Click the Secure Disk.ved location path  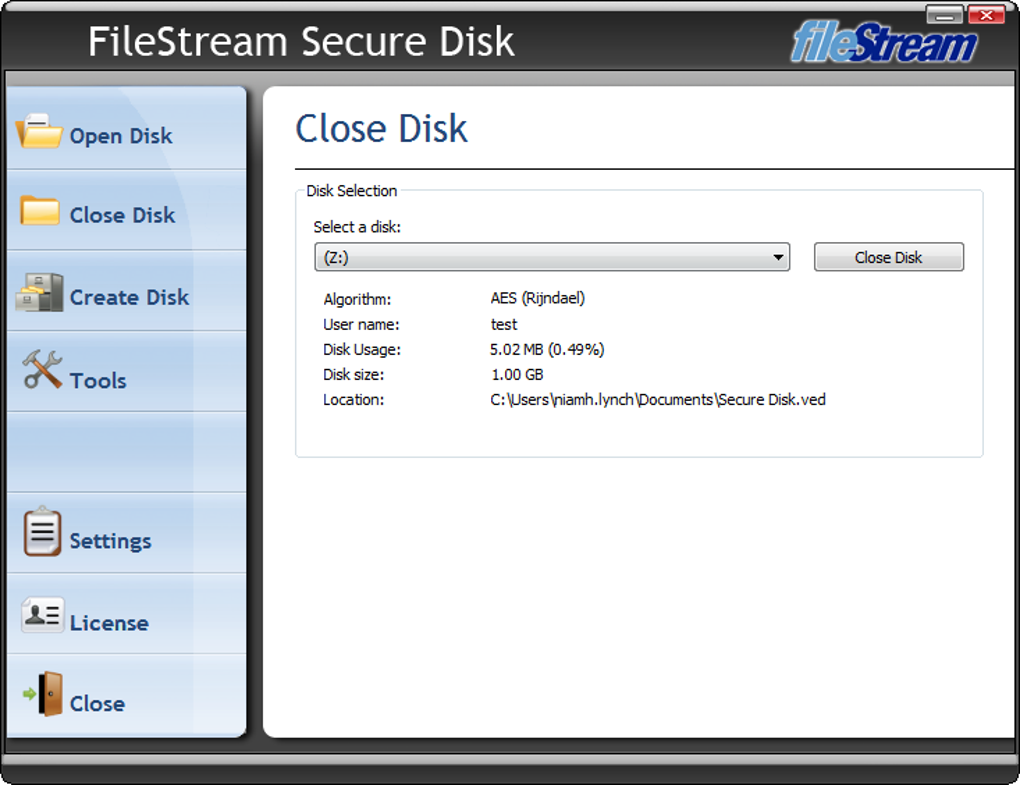pyautogui.click(x=658, y=400)
